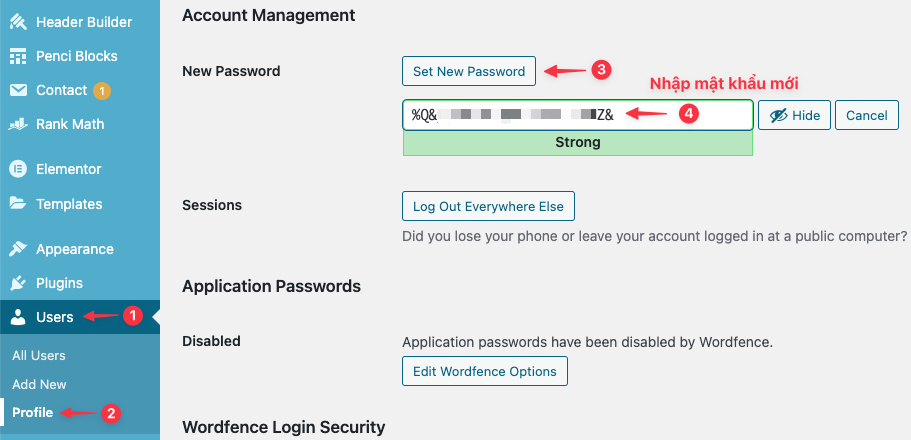Click the Contact notification badge
Viewport: 911px width, 440px height.
(102, 91)
